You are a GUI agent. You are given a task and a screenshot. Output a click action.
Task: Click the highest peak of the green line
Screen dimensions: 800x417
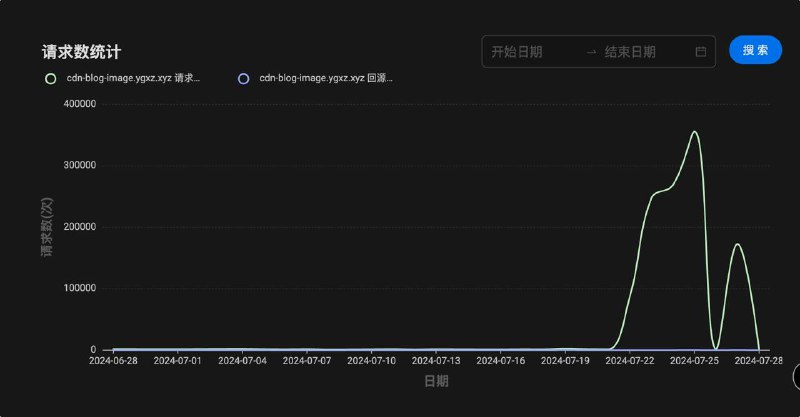pos(694,132)
